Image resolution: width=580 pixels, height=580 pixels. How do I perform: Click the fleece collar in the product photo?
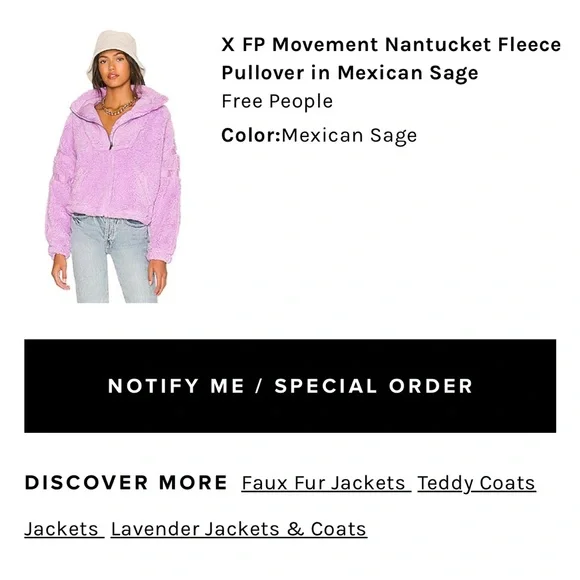click(118, 104)
